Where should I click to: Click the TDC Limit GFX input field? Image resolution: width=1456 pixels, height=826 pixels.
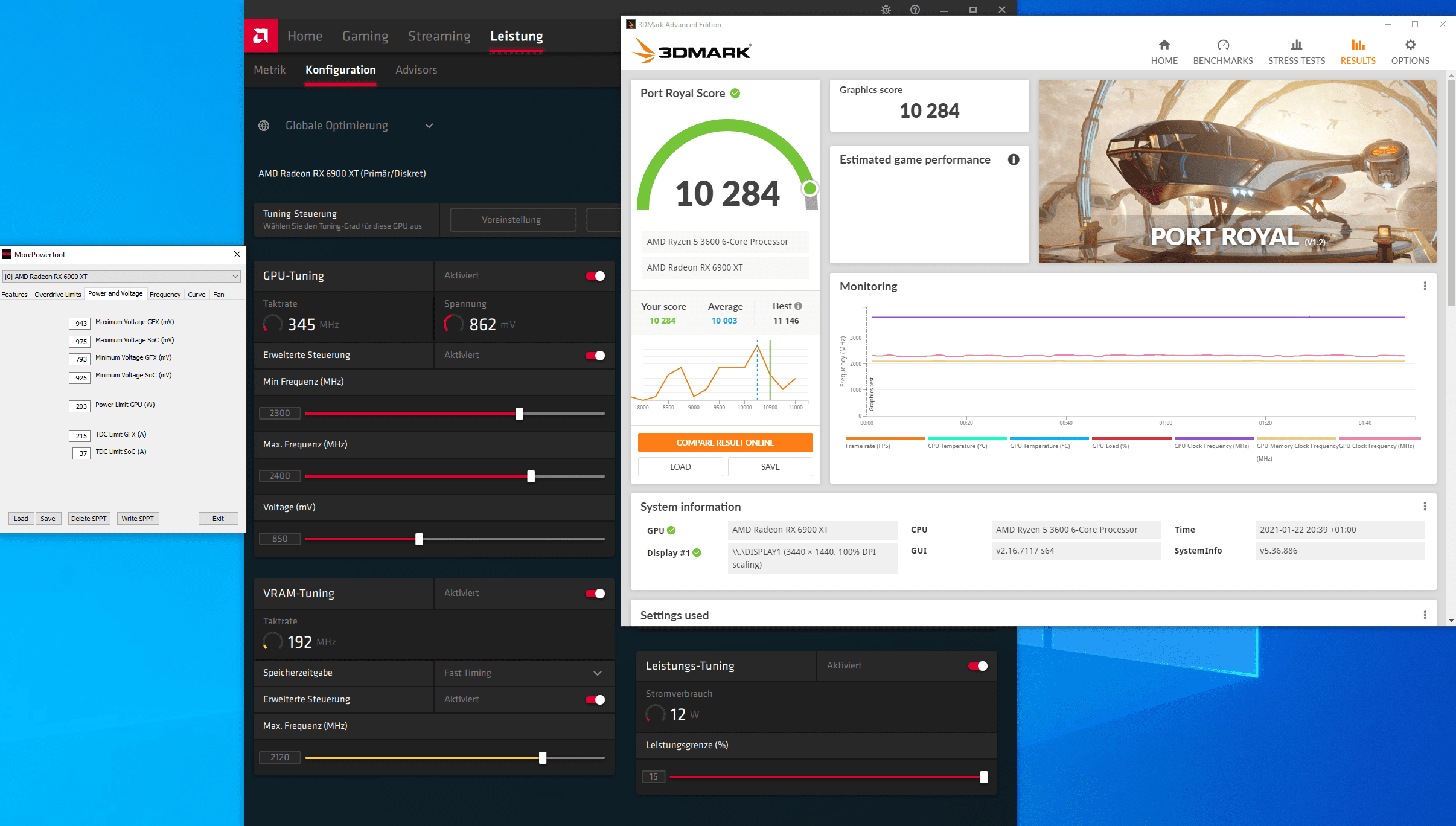coord(80,436)
